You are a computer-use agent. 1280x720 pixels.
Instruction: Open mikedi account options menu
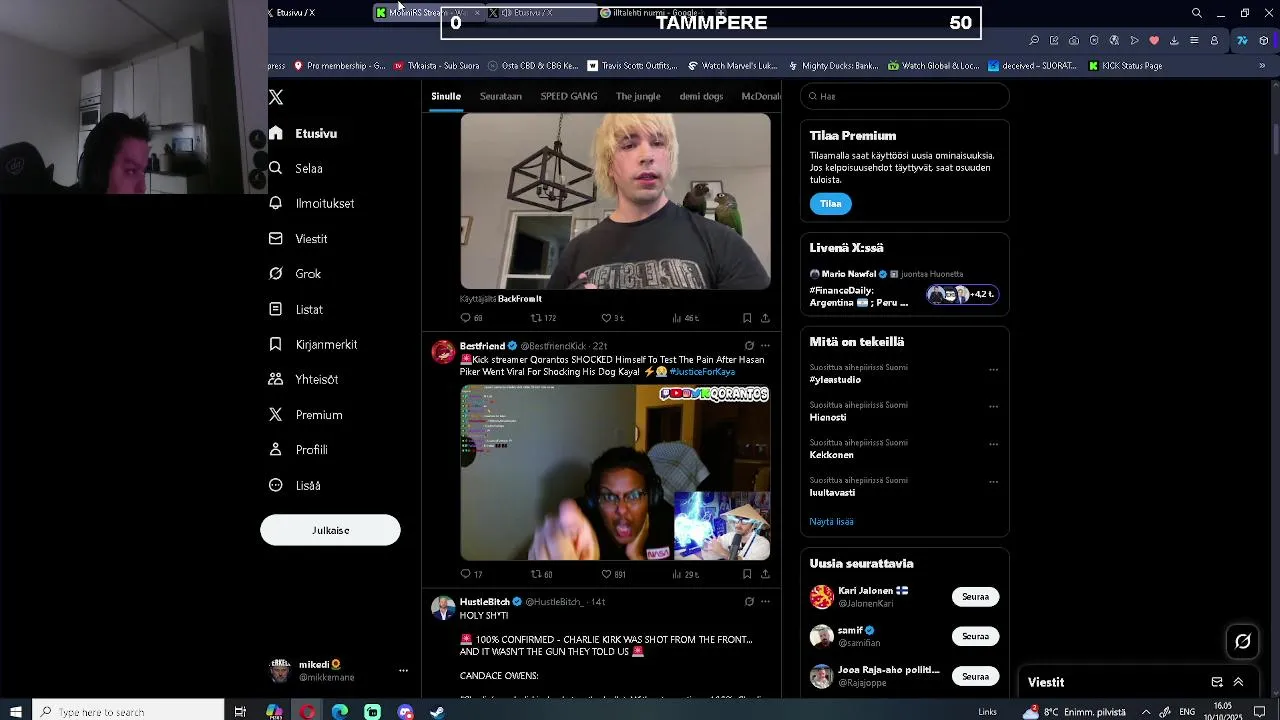pyautogui.click(x=403, y=671)
